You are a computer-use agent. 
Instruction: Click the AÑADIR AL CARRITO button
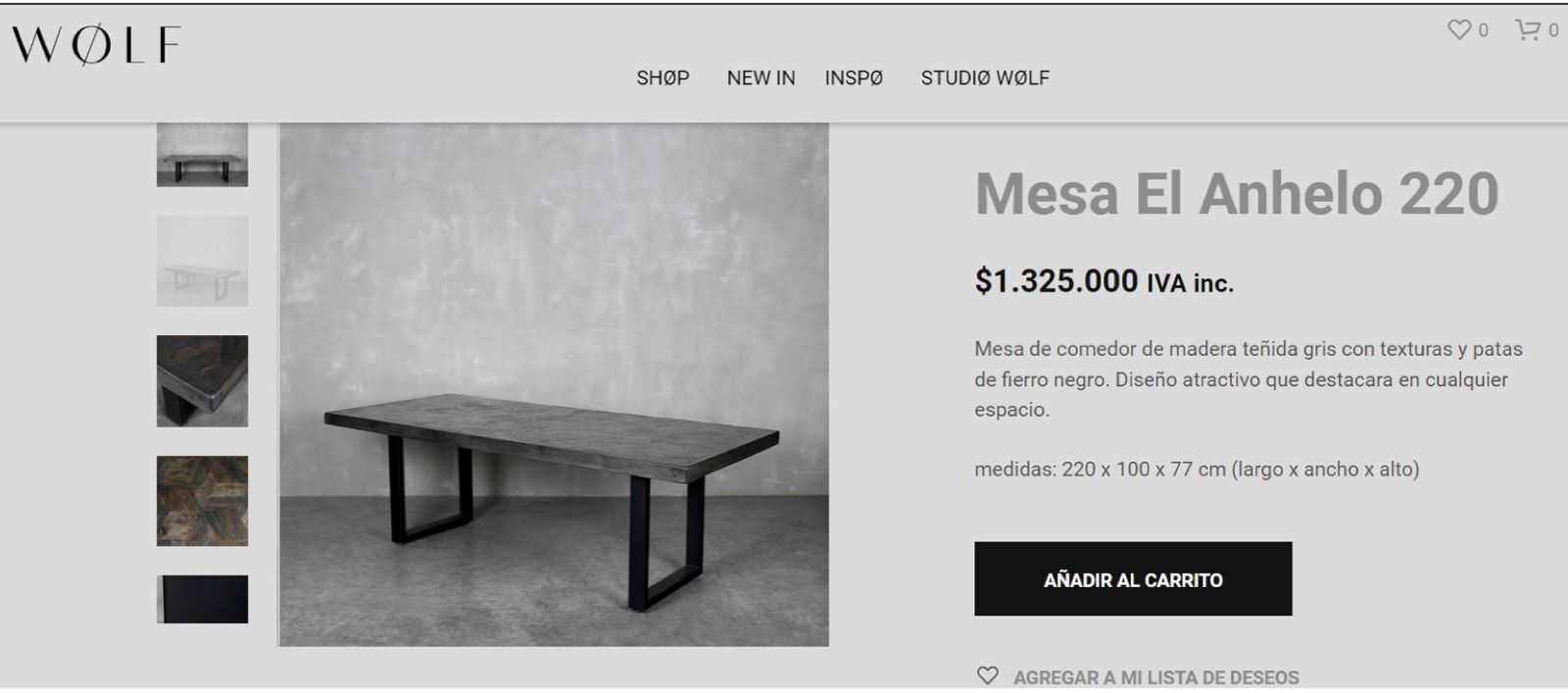coord(1132,580)
